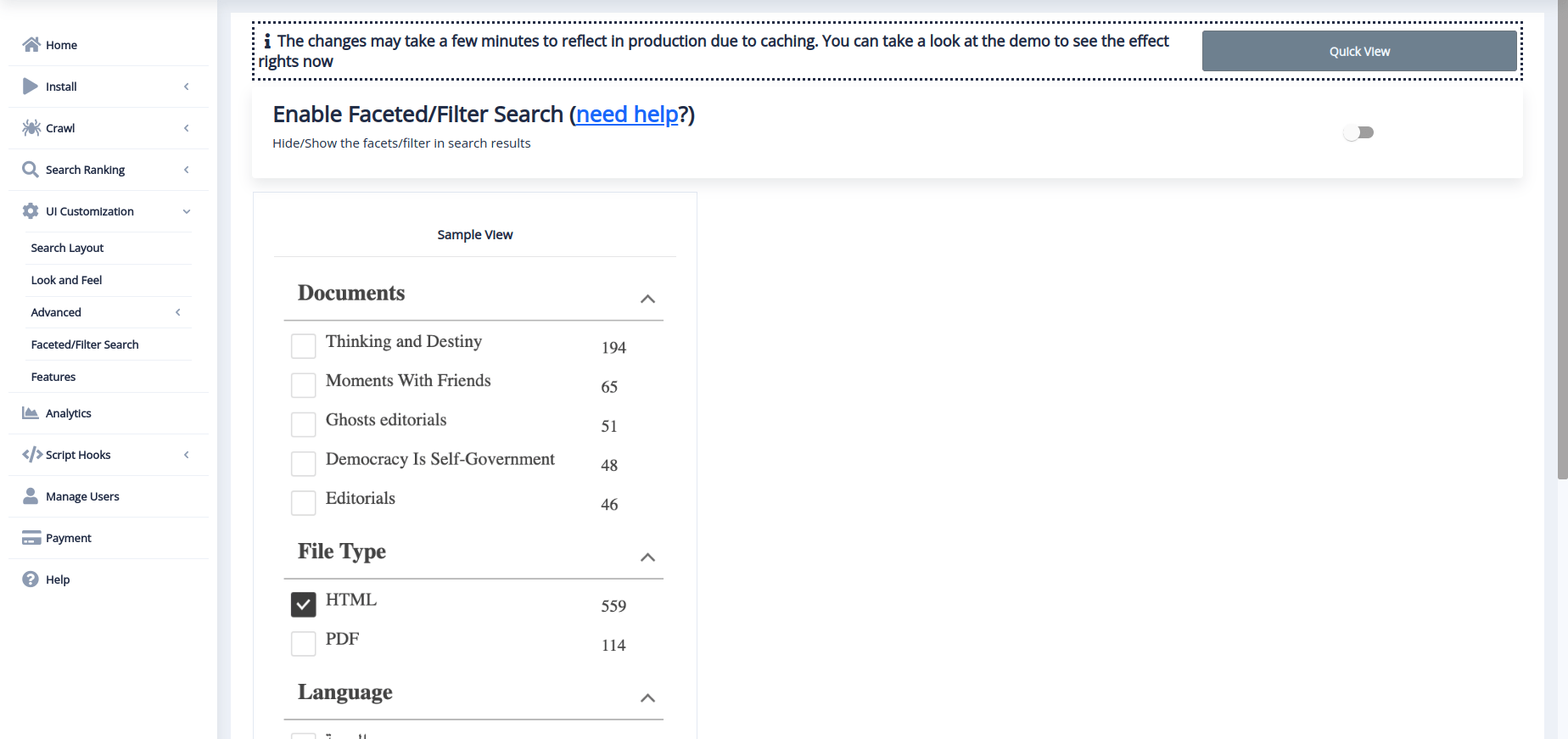Click the Home house icon
This screenshot has width=1568, height=739.
click(x=31, y=45)
